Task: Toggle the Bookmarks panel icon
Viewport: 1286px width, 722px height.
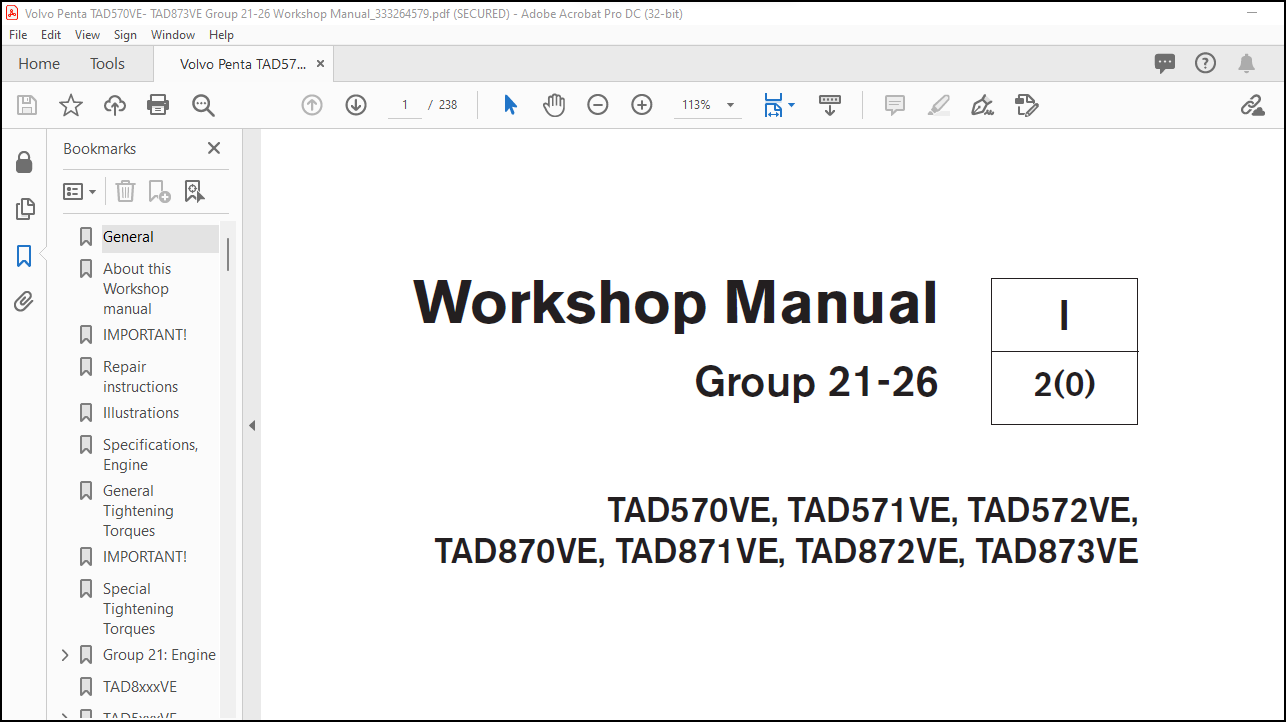Action: pyautogui.click(x=24, y=256)
